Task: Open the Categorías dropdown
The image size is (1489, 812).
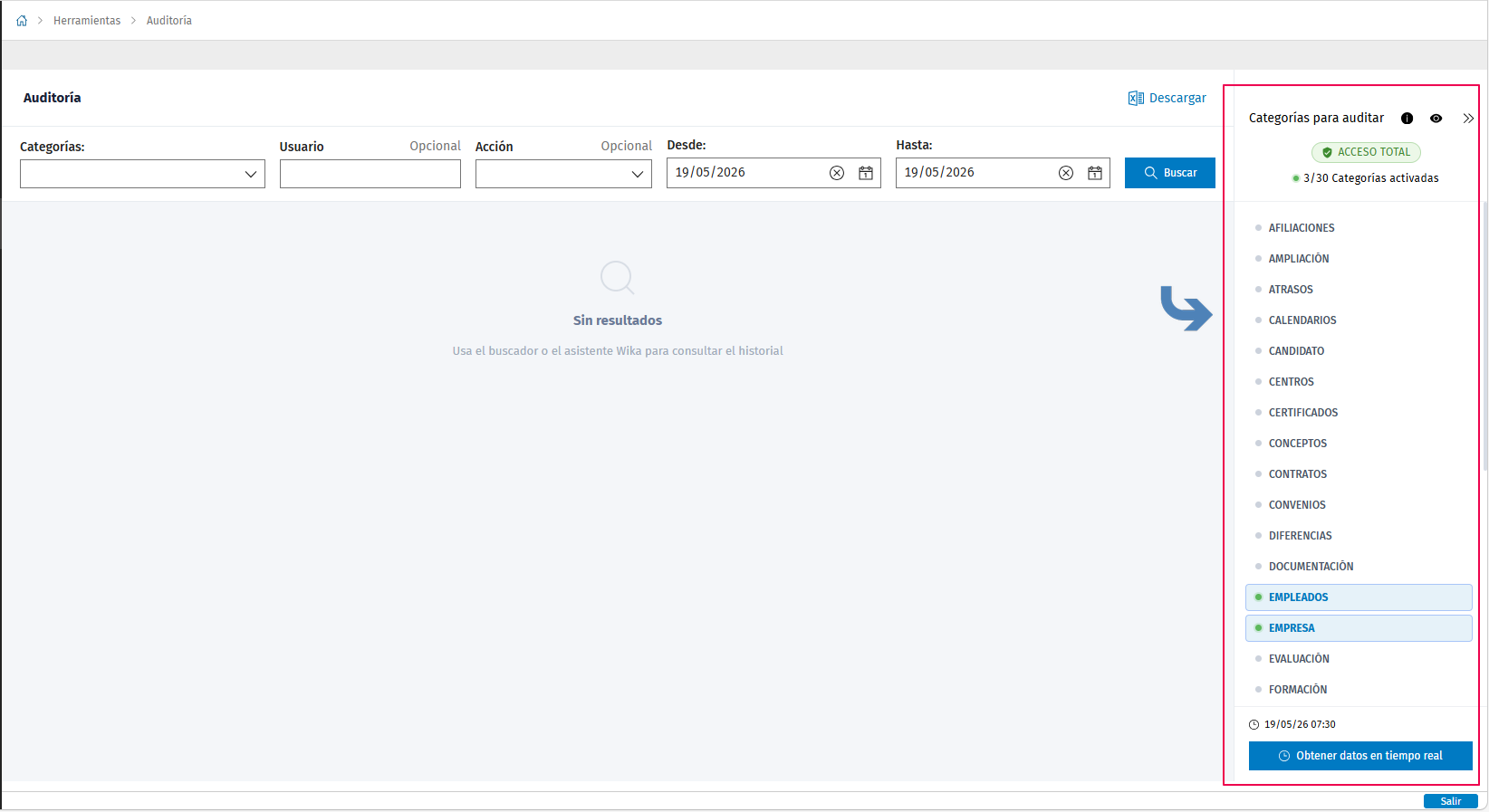Action: click(x=142, y=174)
